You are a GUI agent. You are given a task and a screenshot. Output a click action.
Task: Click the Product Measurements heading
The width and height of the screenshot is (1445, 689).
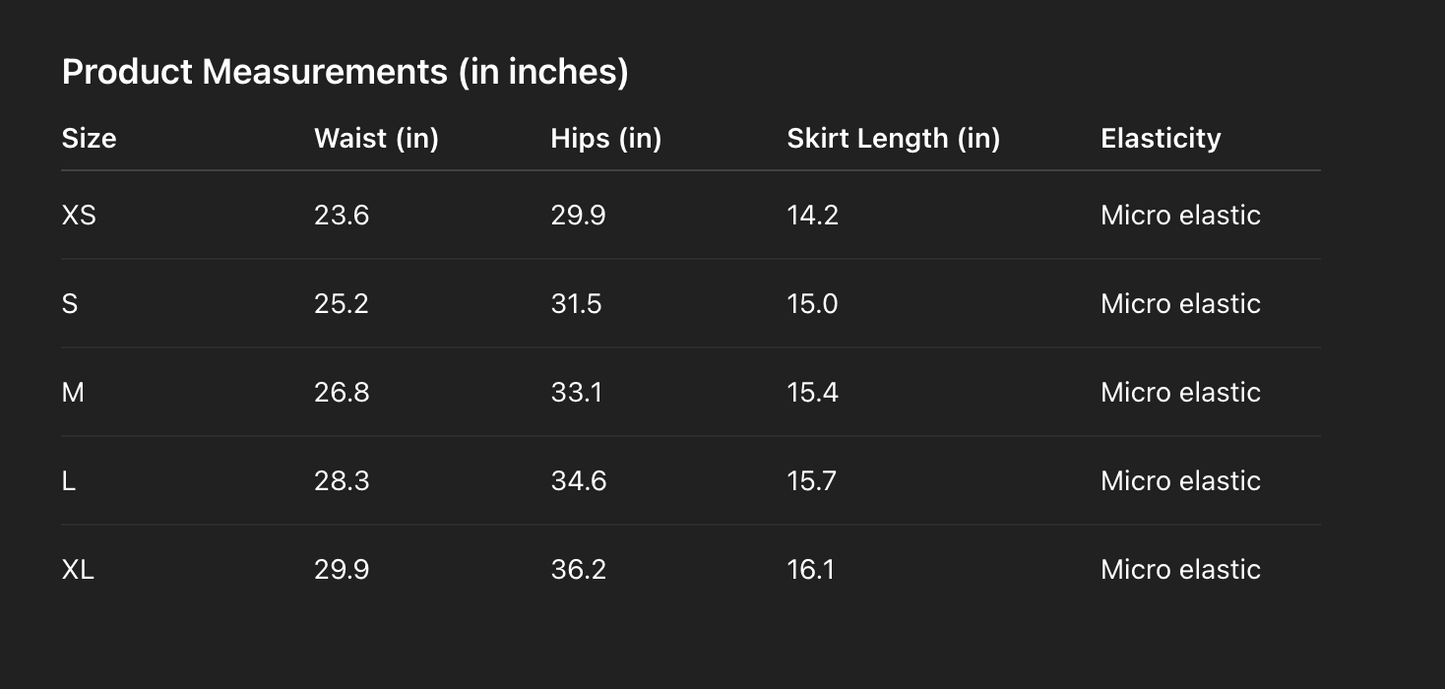pos(345,72)
